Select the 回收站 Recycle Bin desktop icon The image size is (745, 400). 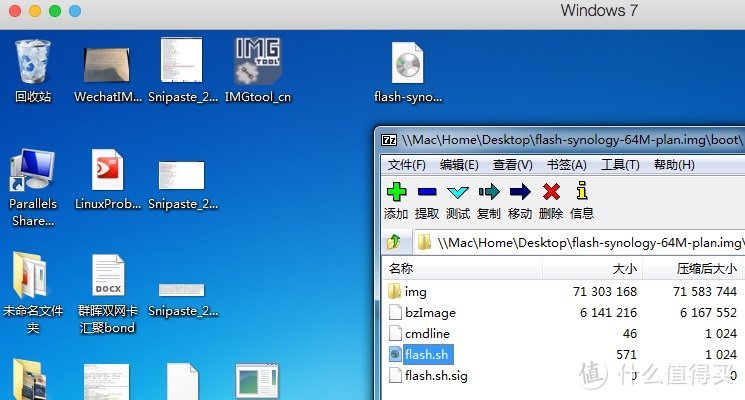(32, 71)
